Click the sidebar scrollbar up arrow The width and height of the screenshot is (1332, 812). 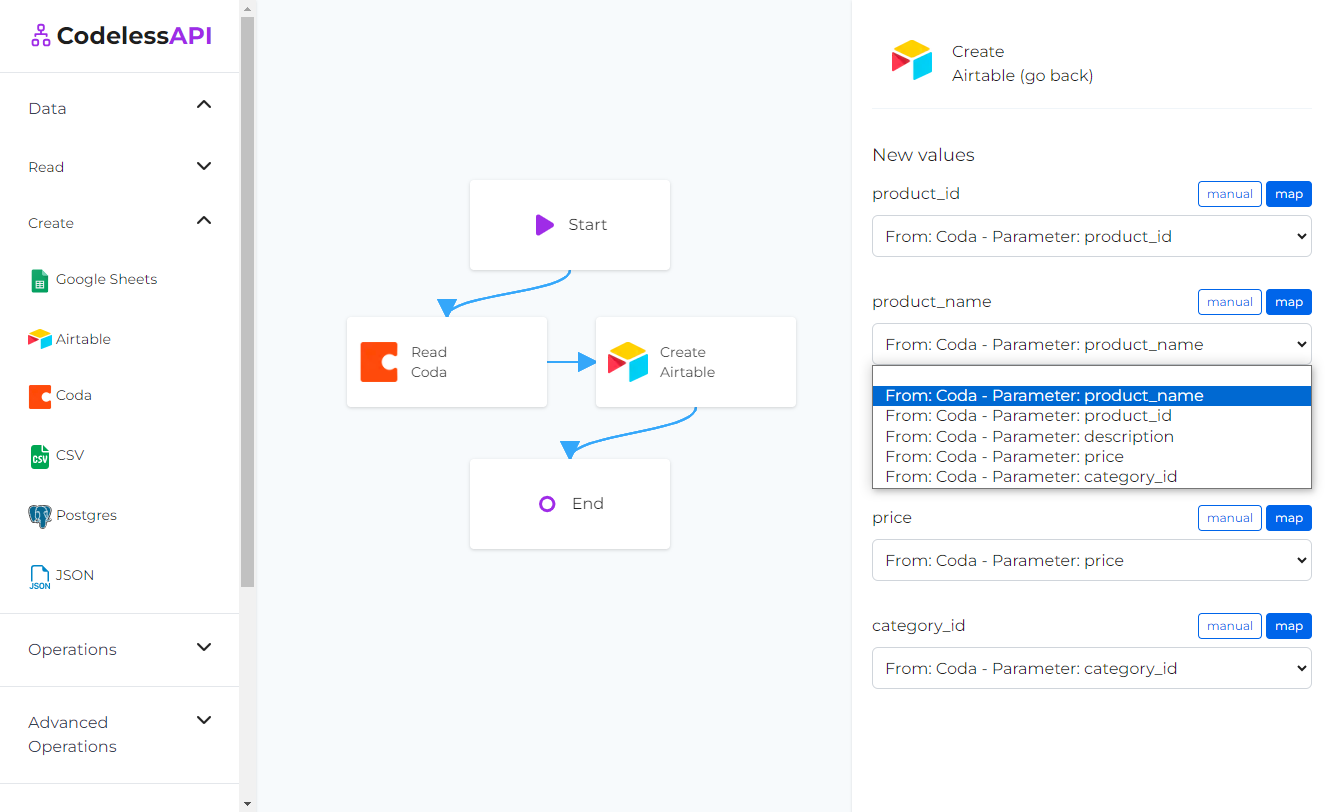(x=247, y=8)
